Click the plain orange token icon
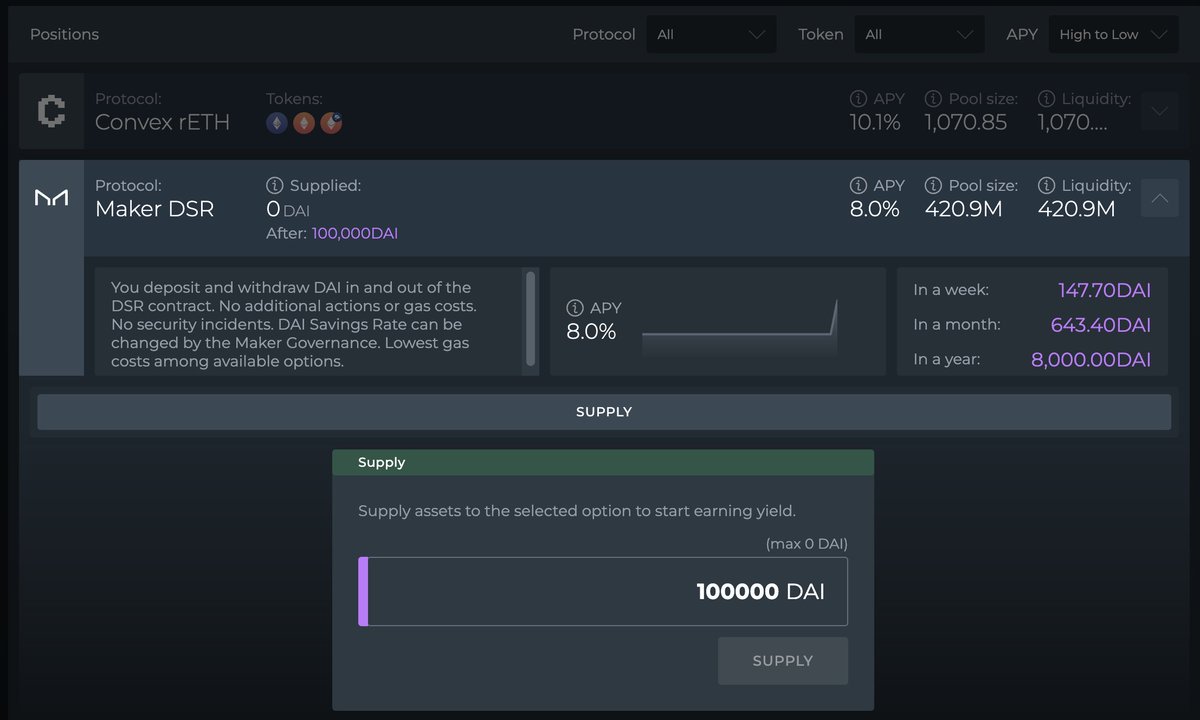 click(304, 123)
